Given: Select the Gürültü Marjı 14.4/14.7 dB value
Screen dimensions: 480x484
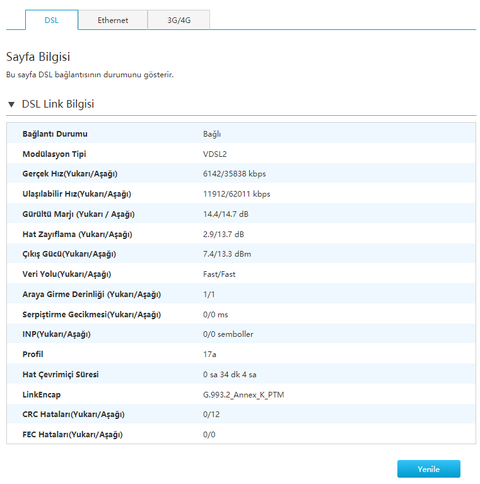Looking at the screenshot, I should click(x=226, y=214).
